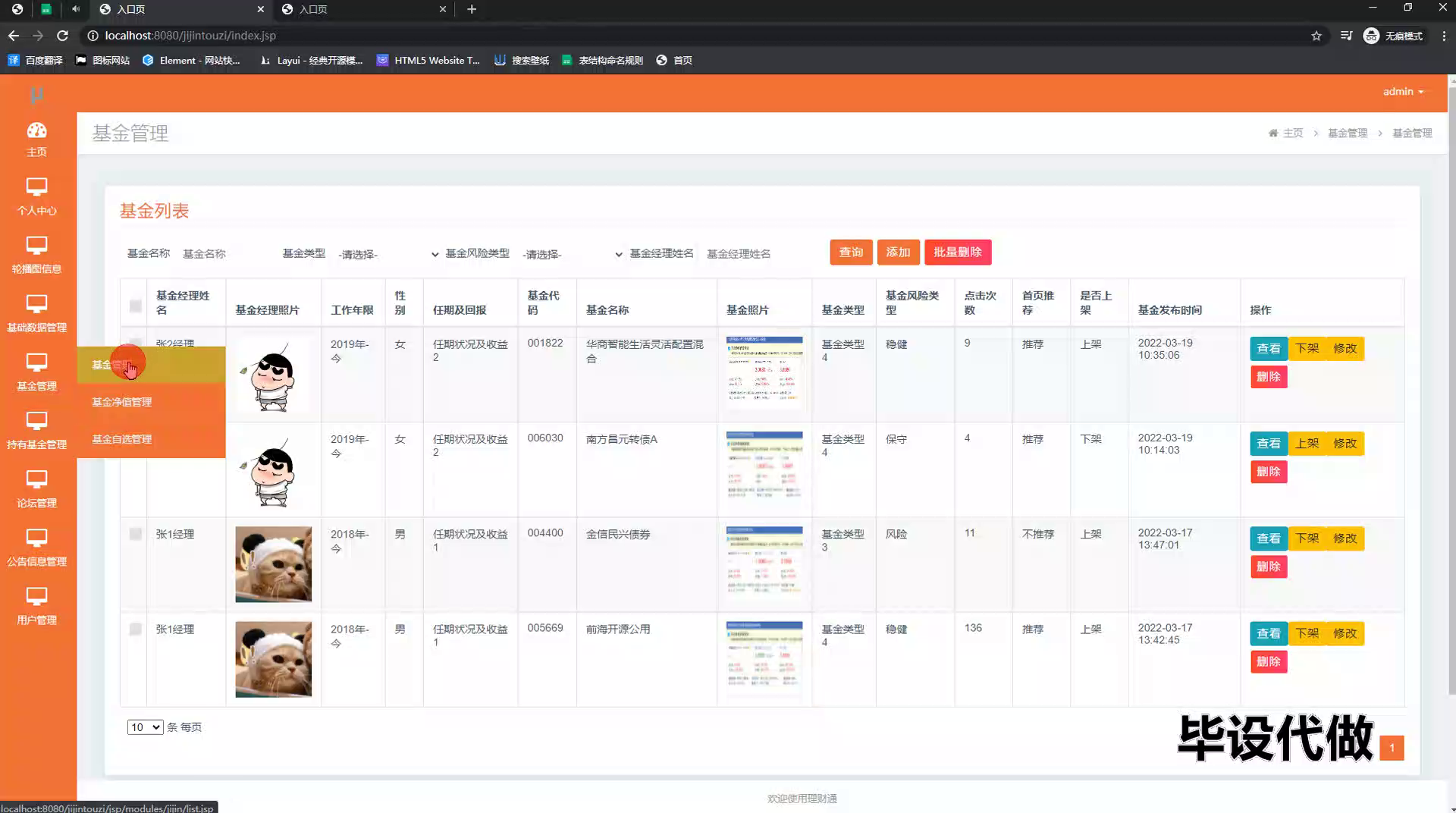Image resolution: width=1456 pixels, height=813 pixels.
Task: Open 基金管理 monitor icon in sidebar
Action: pos(36,362)
